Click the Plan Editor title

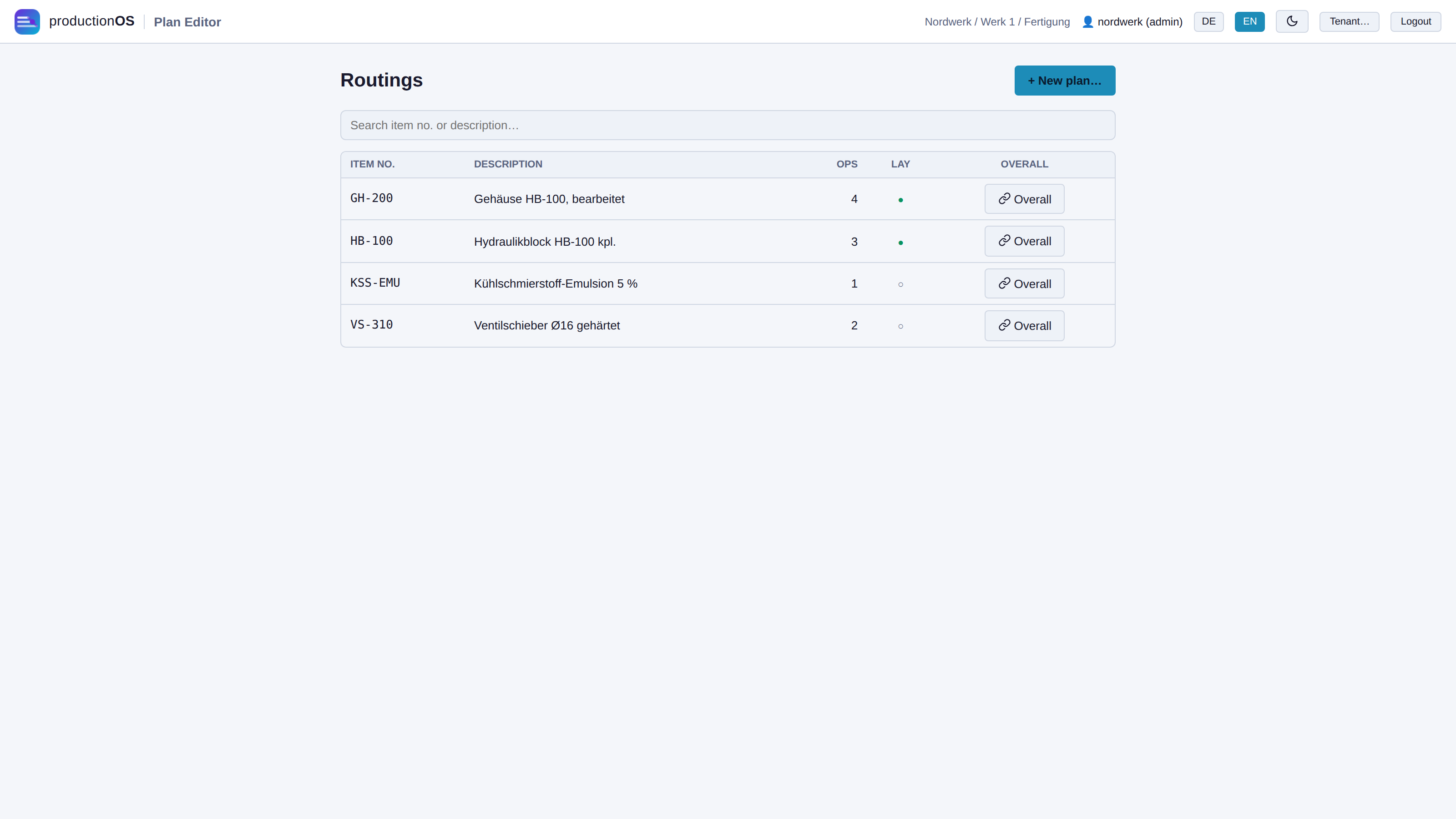tap(187, 22)
